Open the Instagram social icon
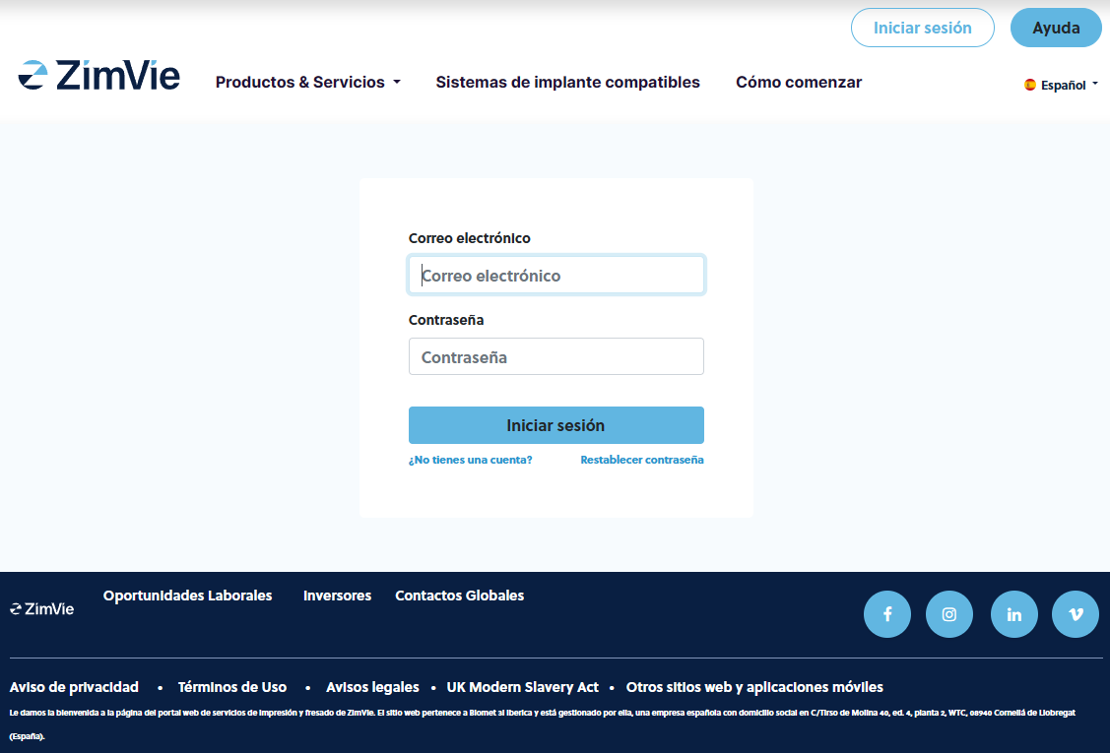This screenshot has width=1110, height=753. pyautogui.click(x=949, y=614)
